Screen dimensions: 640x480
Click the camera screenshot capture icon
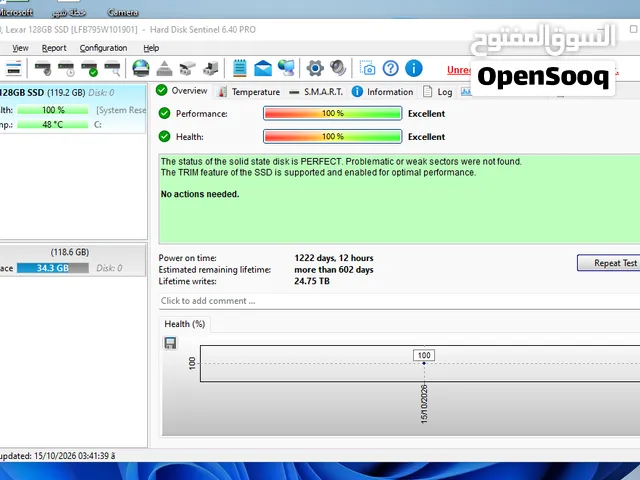click(367, 68)
